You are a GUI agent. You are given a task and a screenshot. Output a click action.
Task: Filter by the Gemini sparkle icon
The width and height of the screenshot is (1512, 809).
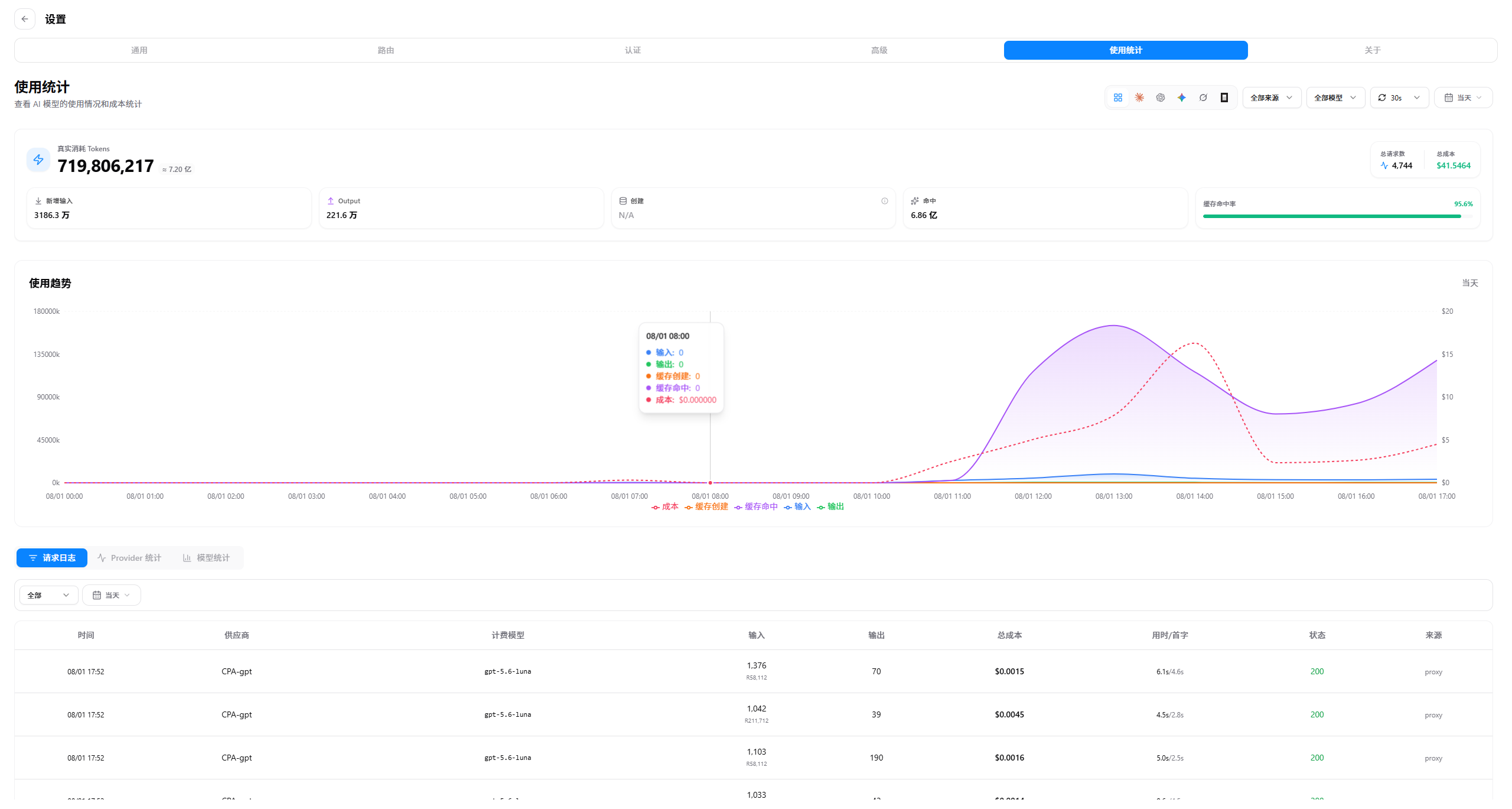(1182, 98)
